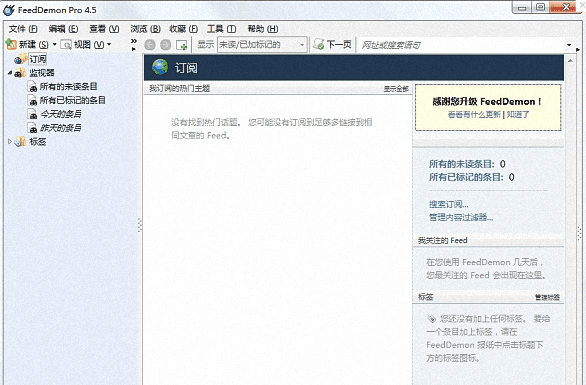
Task: Expand the 标签 tags tree node
Action: [x=10, y=142]
